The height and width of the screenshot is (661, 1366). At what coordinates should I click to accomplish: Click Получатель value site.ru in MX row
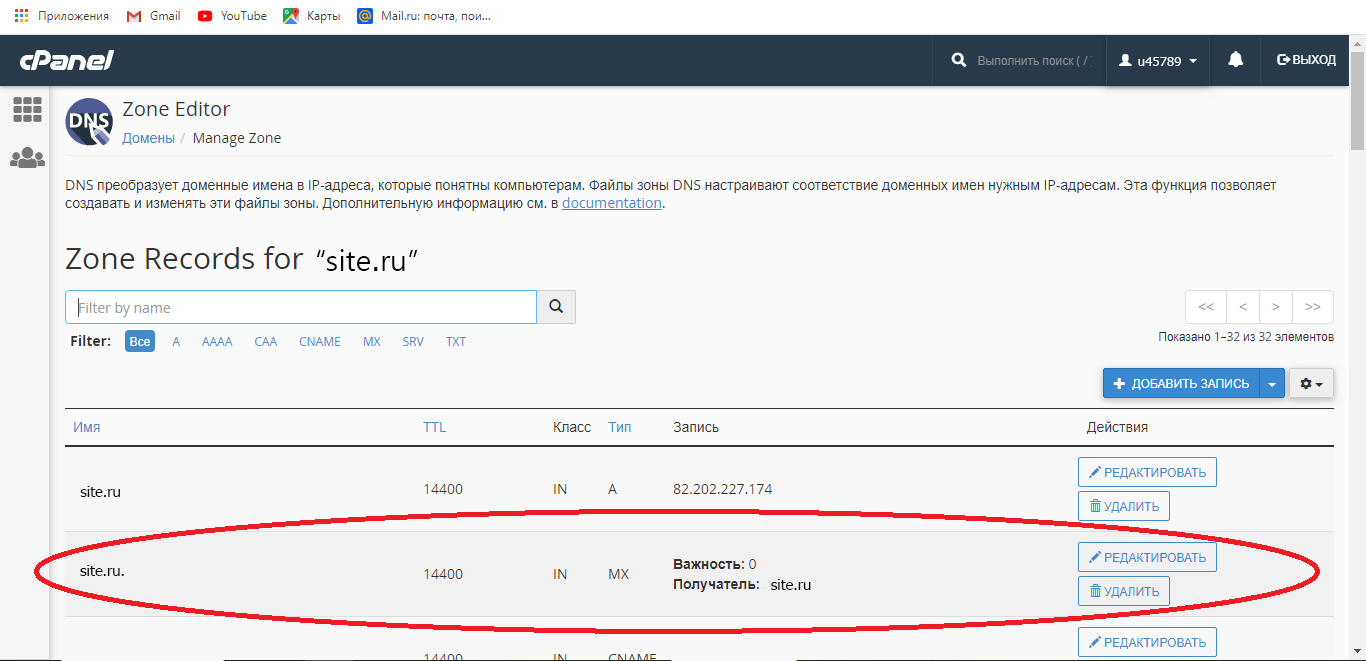(791, 584)
